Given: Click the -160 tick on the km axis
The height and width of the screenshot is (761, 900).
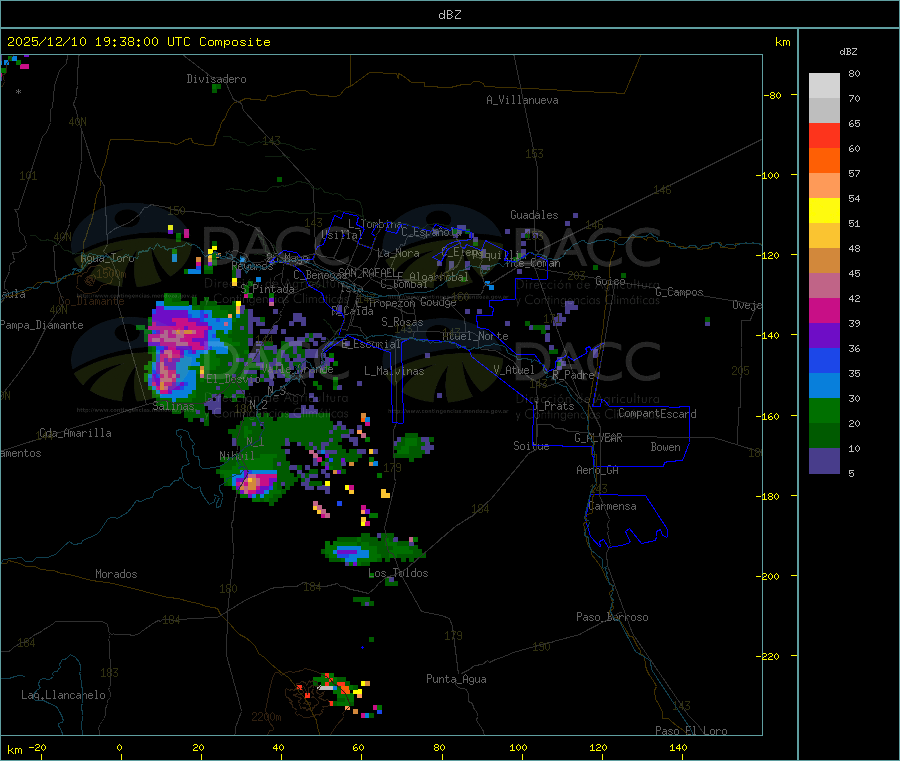Looking at the screenshot, I should [767, 416].
